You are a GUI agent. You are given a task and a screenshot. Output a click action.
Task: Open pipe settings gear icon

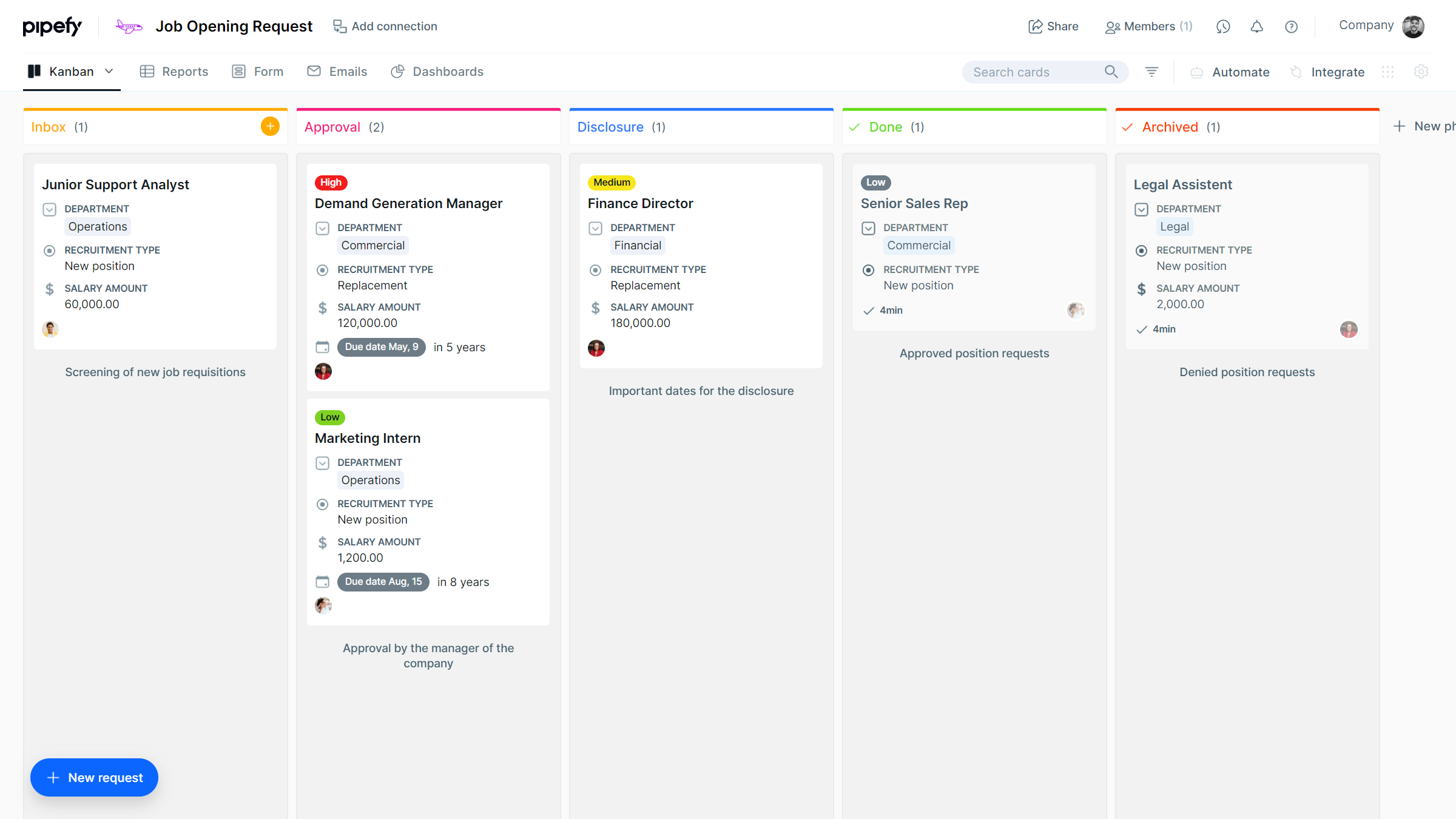click(1421, 72)
